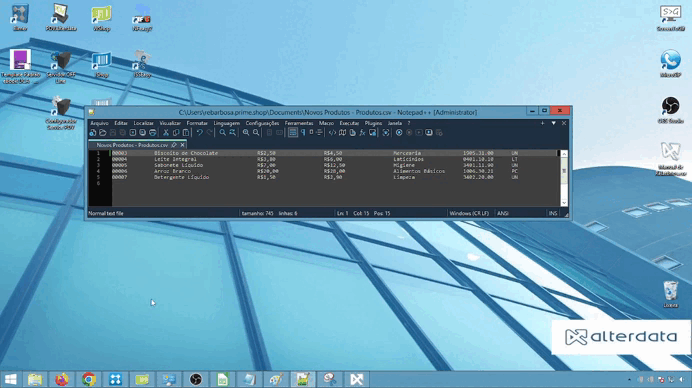Open the Executar menu
Screen dimensions: 692x388
click(x=349, y=123)
